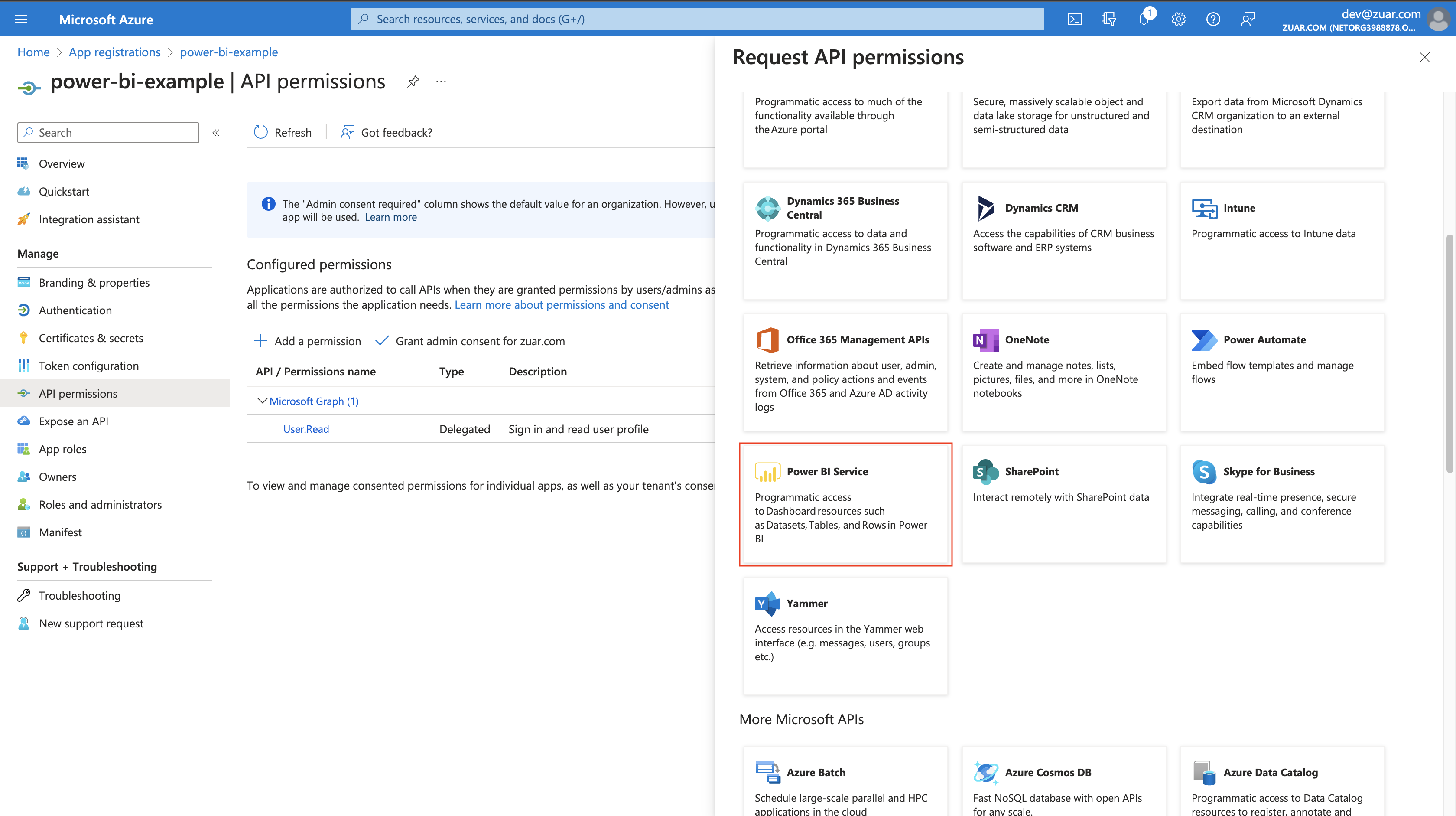Select the Azure Cosmos DB API tile
Viewport: 1456px width, 816px height.
point(1064,782)
